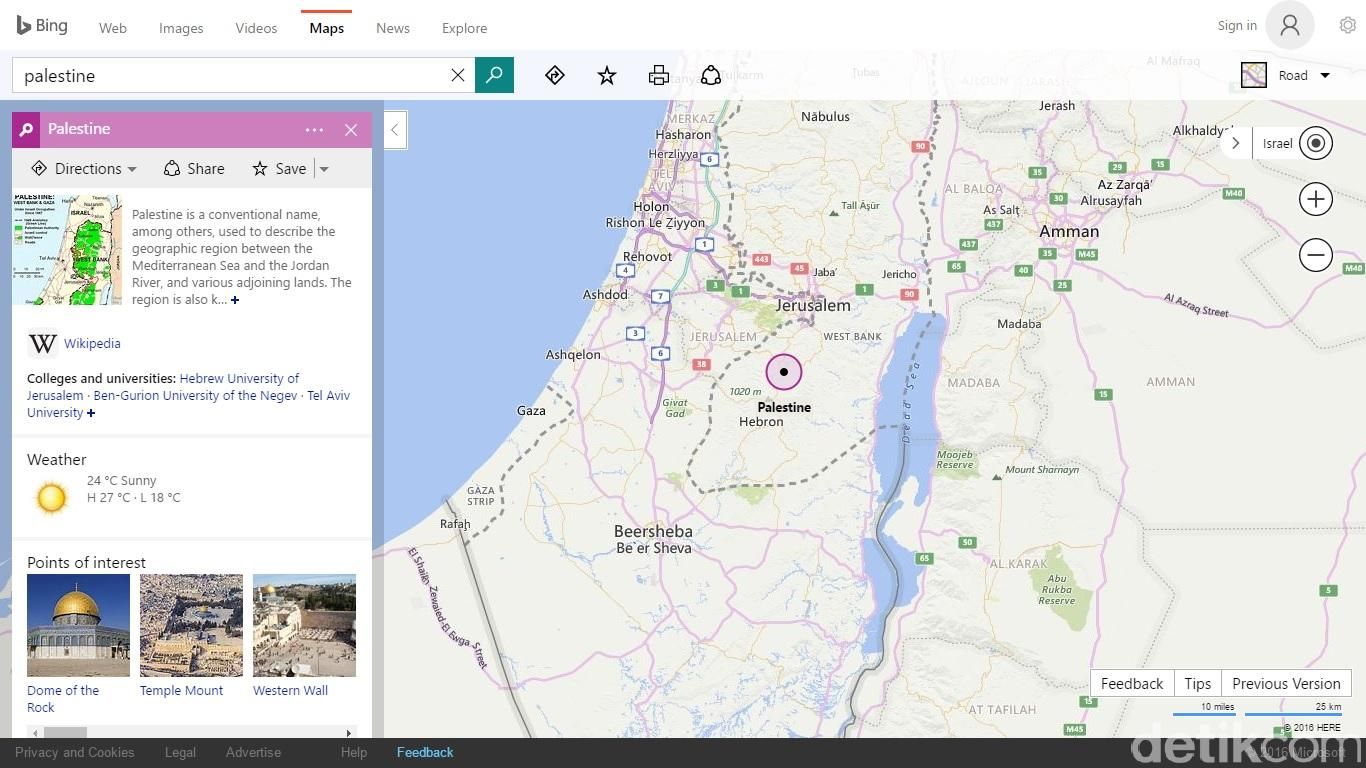
Task: Go to the News tab
Action: point(393,28)
